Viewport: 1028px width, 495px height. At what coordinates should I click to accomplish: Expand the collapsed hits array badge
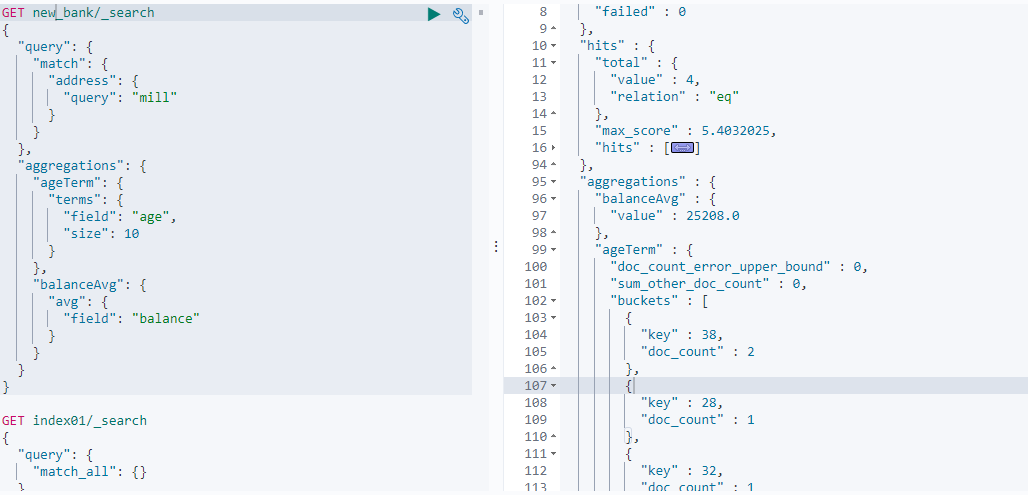pyautogui.click(x=682, y=148)
